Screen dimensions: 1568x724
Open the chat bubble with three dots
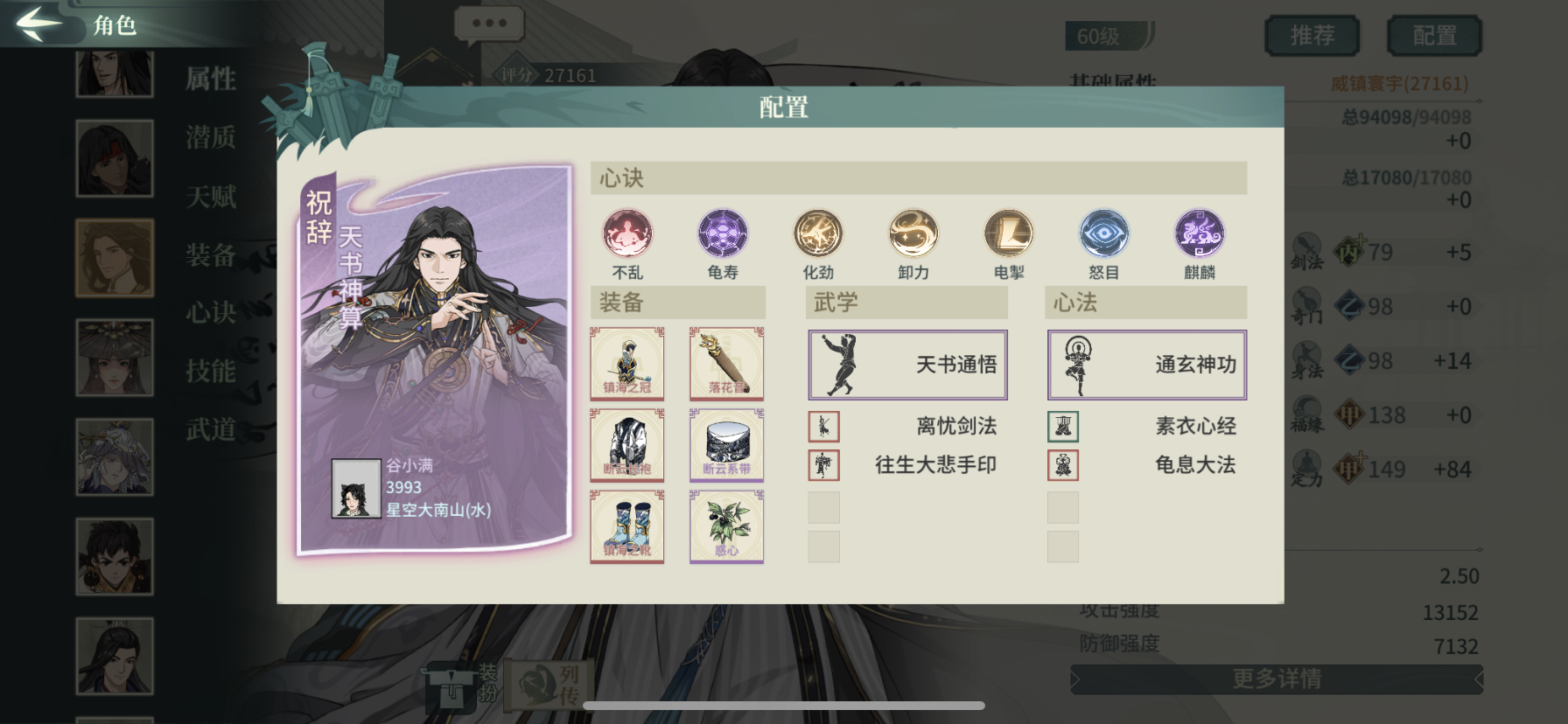tap(489, 24)
